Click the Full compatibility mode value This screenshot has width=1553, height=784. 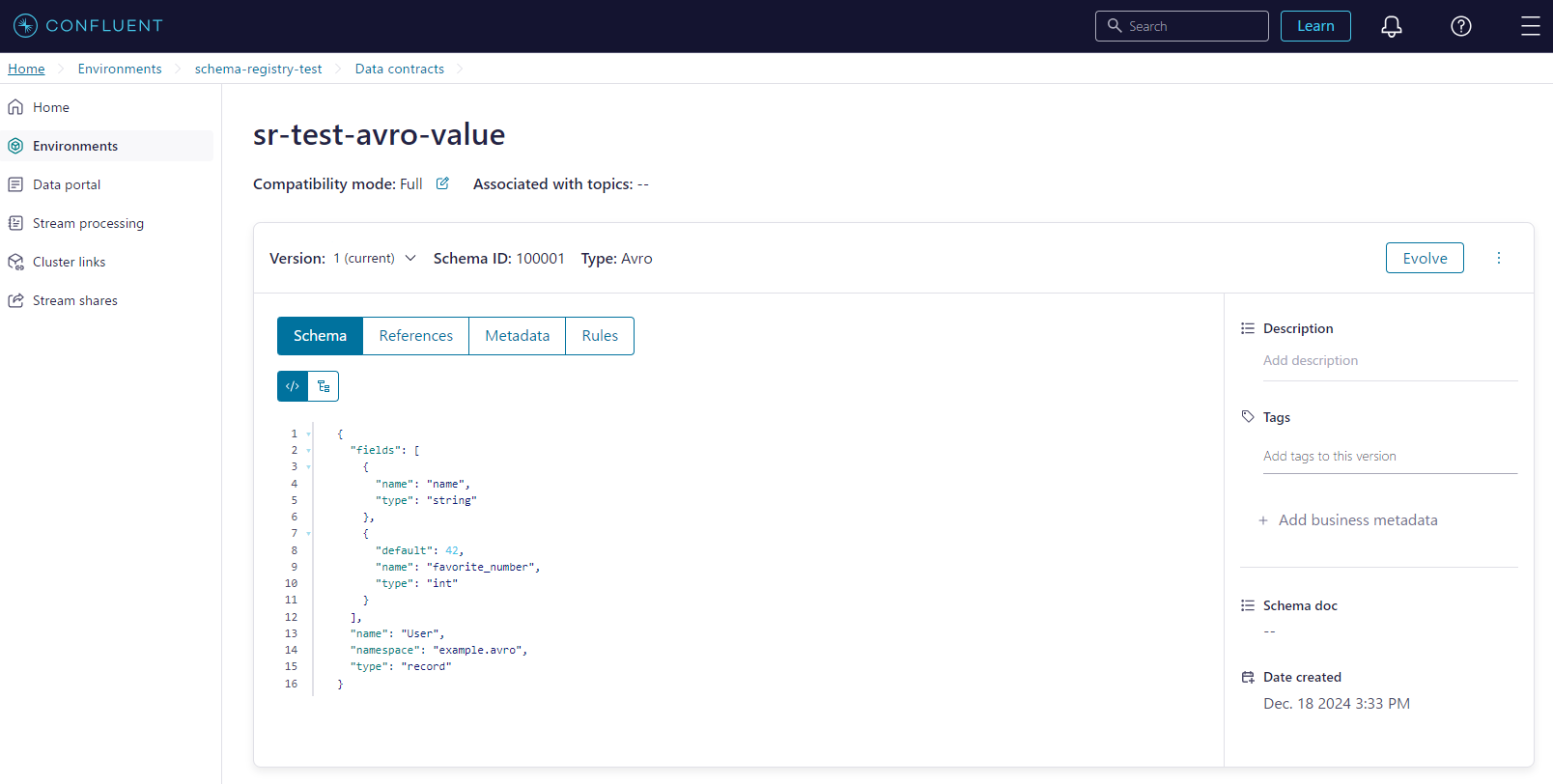(x=410, y=184)
